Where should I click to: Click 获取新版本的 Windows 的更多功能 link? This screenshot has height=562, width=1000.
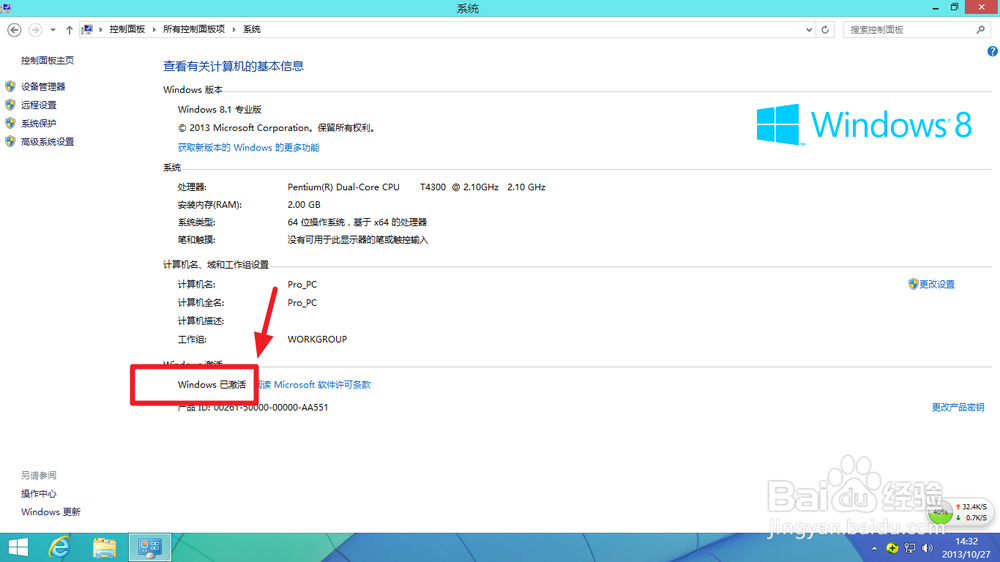coord(248,147)
